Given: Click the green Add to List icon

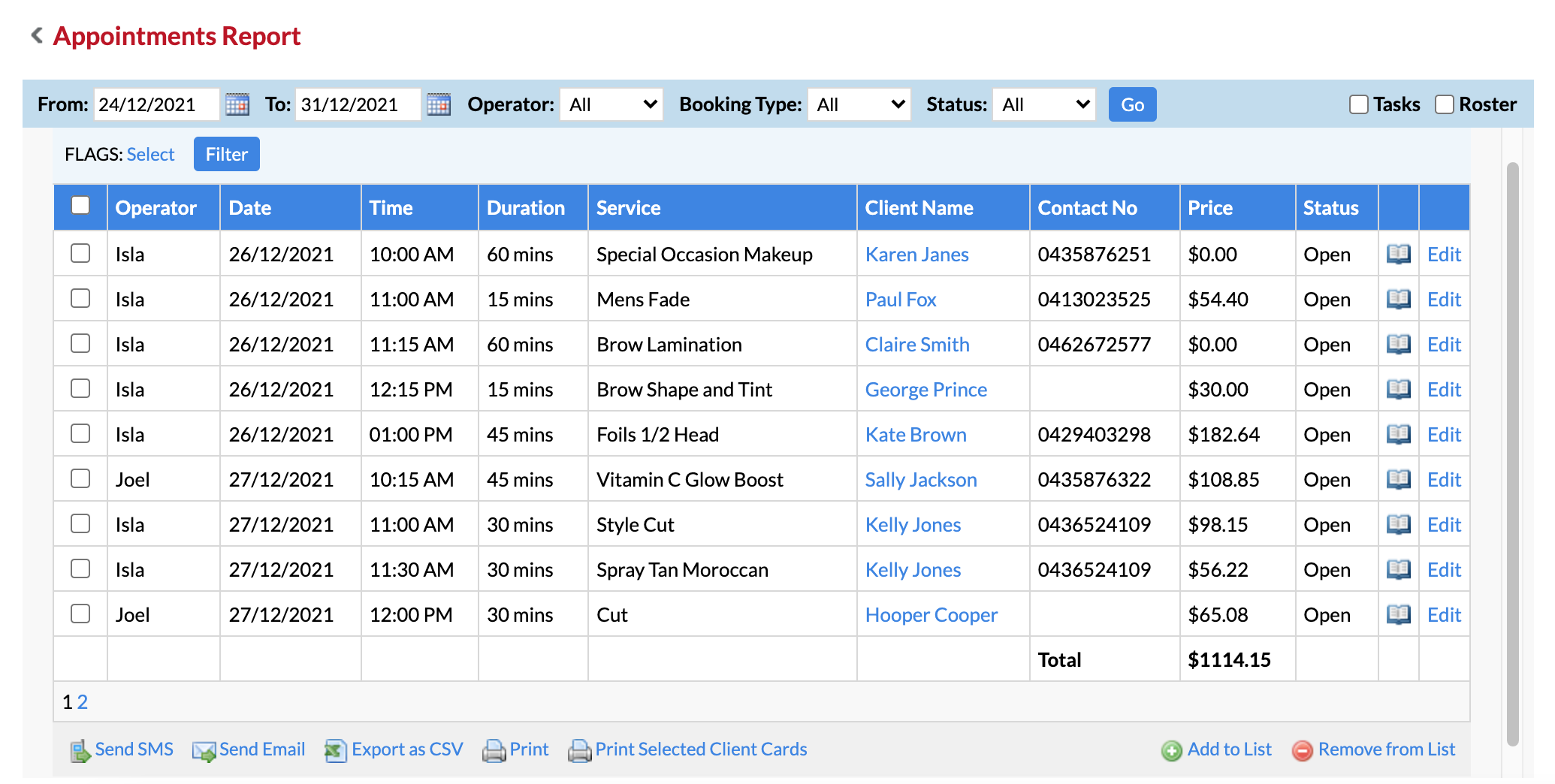Looking at the screenshot, I should pos(1172,750).
